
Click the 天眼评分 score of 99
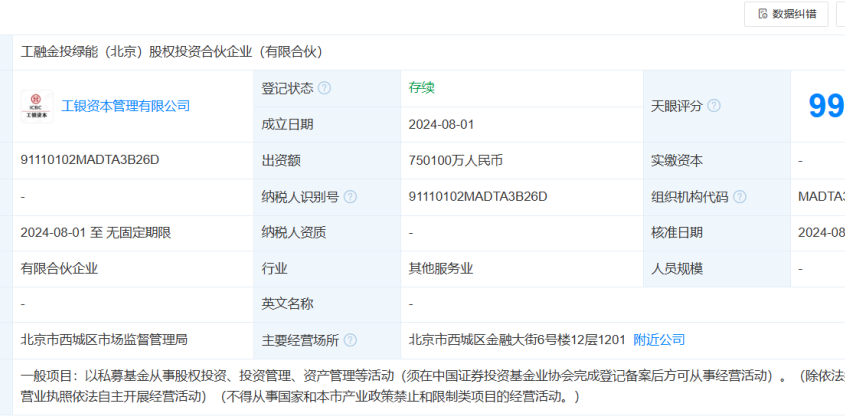pos(826,106)
